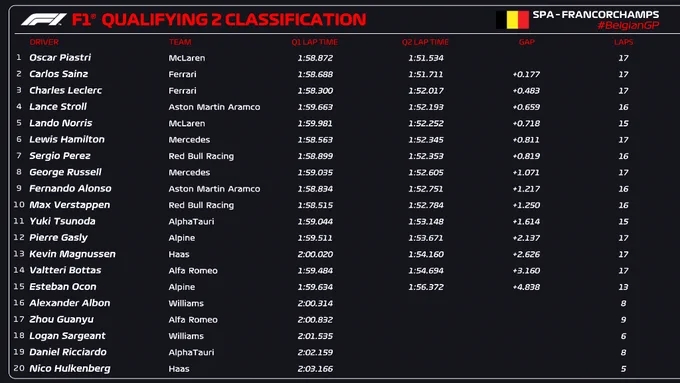680x383 pixels.
Task: Click the LAPS column header
Action: tap(623, 42)
